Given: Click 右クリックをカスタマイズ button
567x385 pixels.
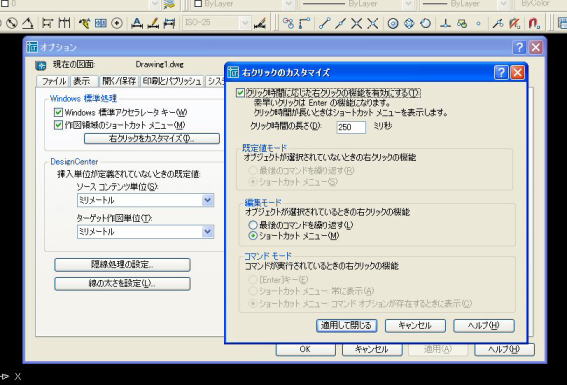Looking at the screenshot, I should pyautogui.click(x=152, y=138).
